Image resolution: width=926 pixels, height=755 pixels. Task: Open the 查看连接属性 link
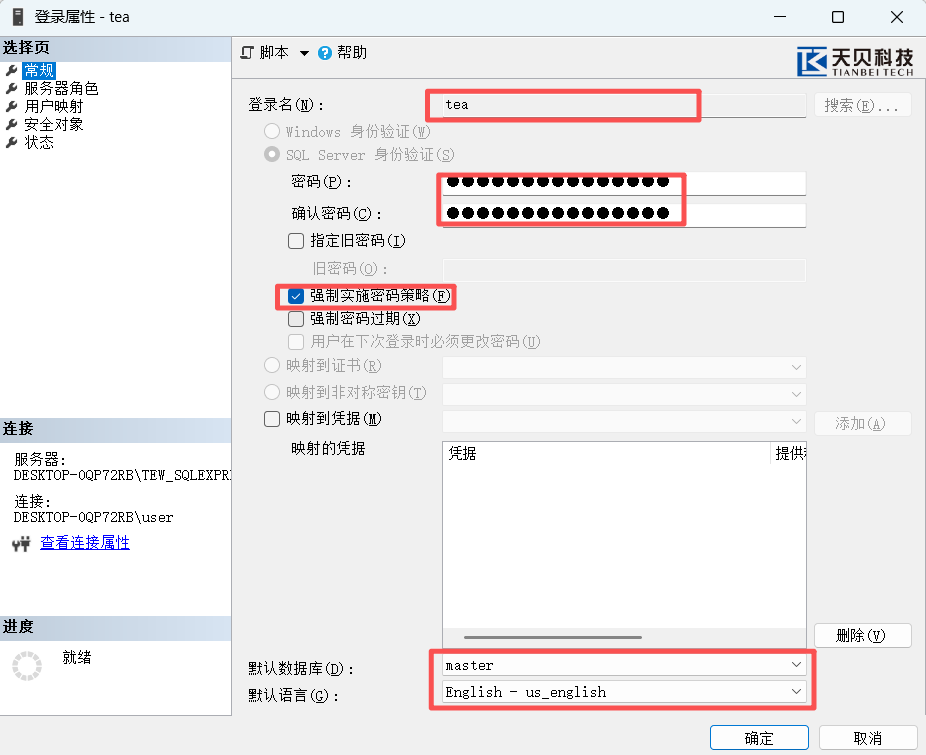coord(84,543)
